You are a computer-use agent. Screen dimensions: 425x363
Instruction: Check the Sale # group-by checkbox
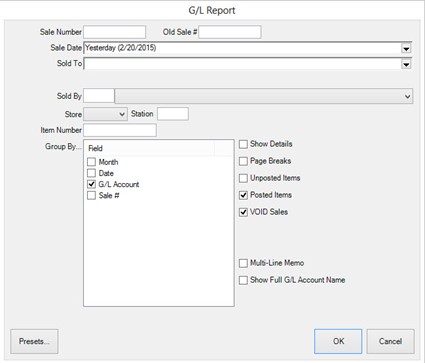(x=91, y=195)
